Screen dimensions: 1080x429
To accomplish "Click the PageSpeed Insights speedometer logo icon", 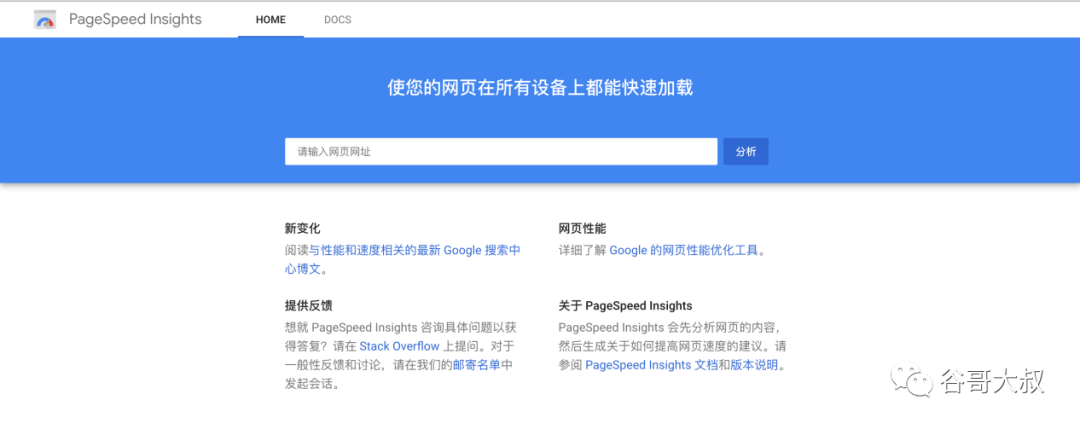I will tap(45, 20).
